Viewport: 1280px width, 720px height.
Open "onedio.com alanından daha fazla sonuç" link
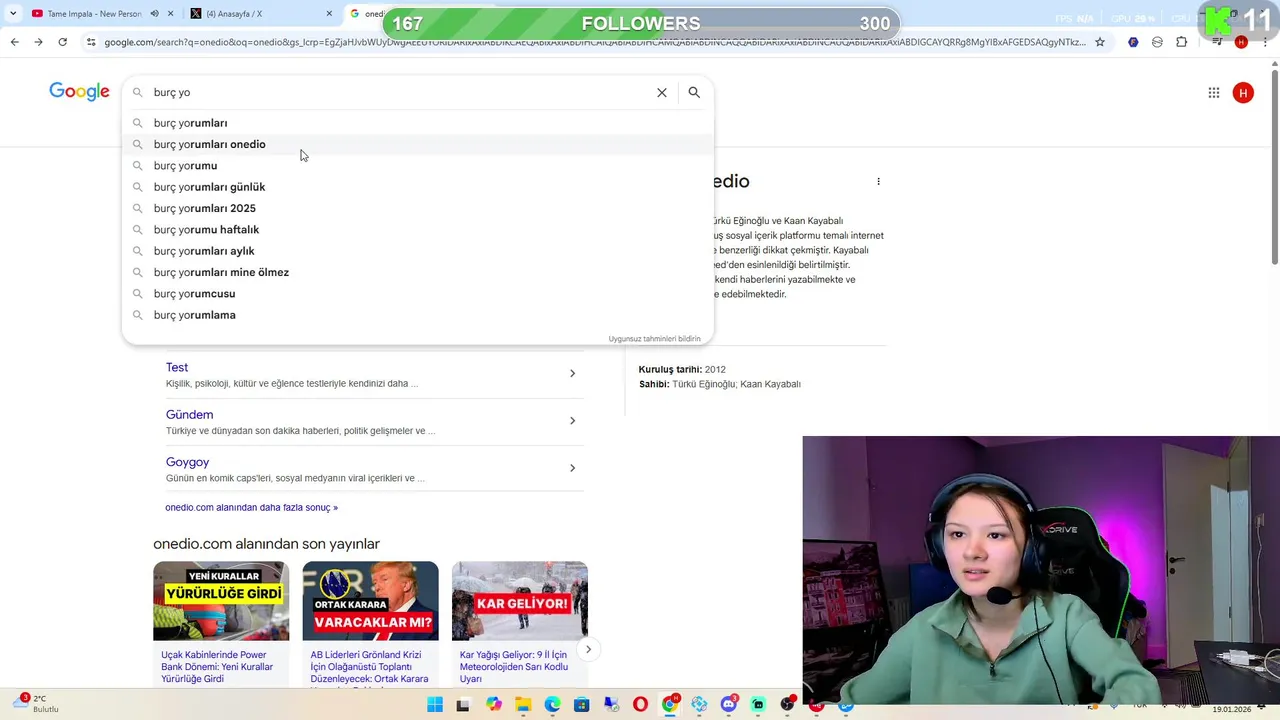[251, 507]
